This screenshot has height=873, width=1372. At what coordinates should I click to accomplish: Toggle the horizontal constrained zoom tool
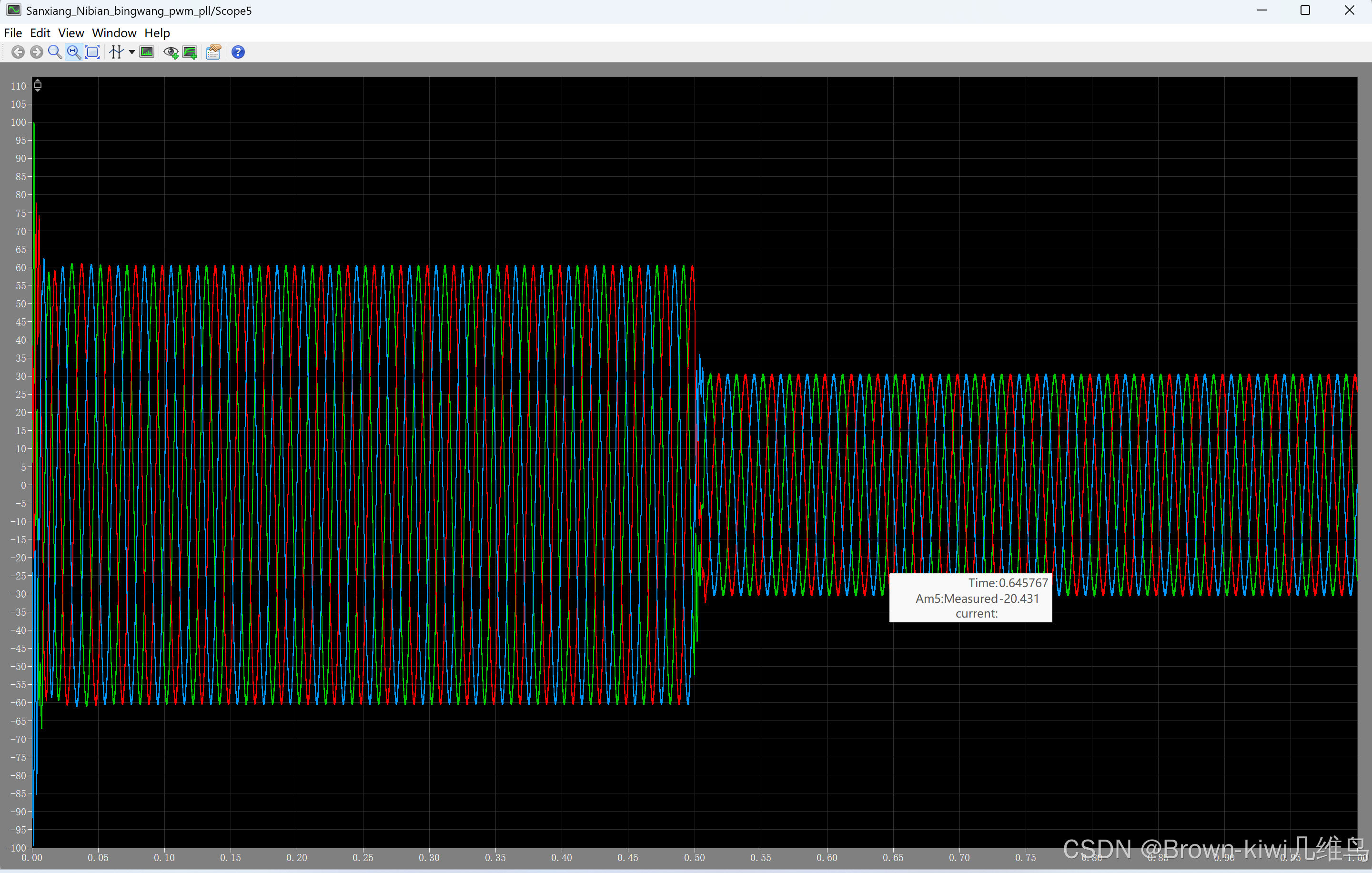(73, 52)
